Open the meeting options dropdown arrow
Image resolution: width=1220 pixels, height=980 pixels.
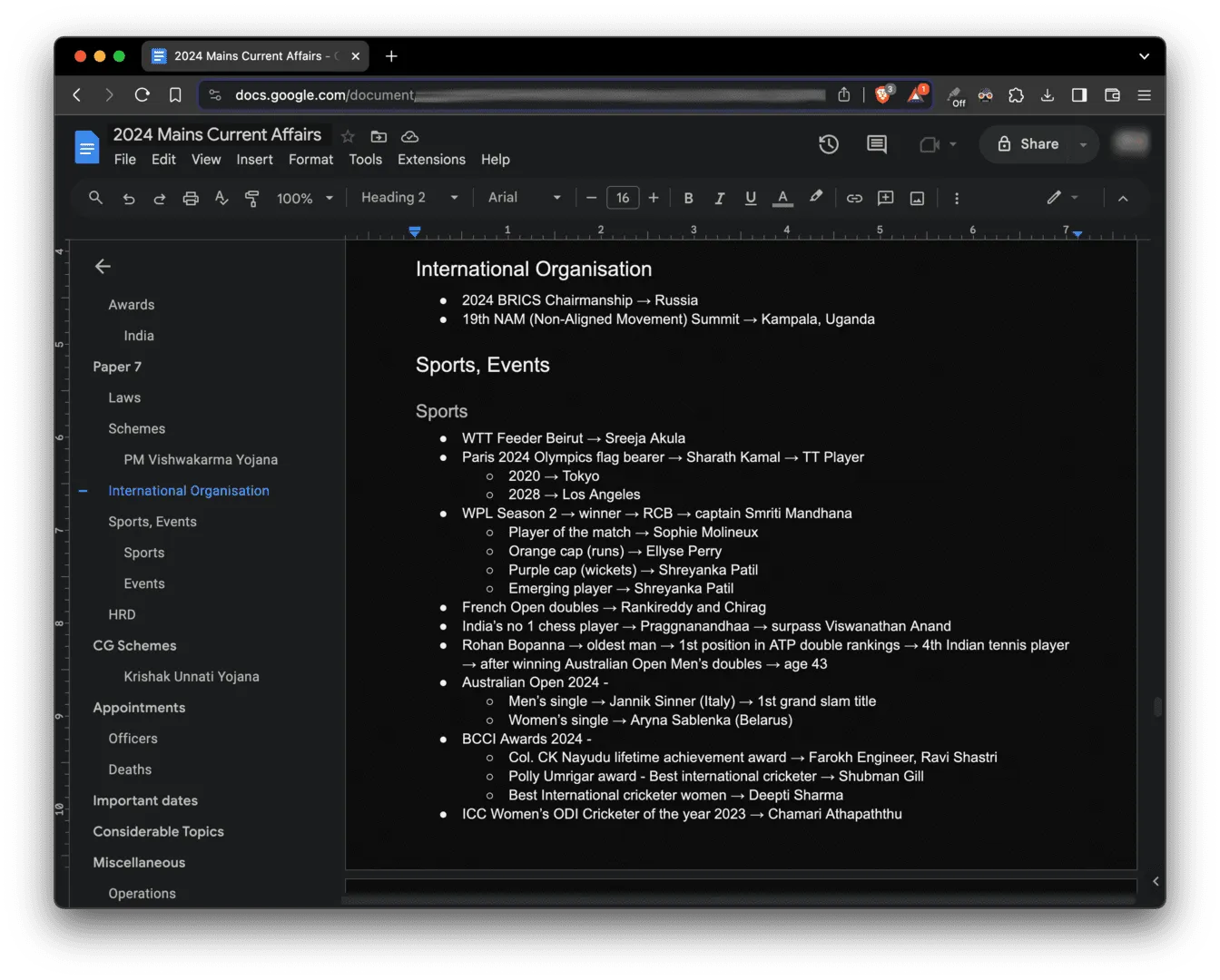(953, 144)
